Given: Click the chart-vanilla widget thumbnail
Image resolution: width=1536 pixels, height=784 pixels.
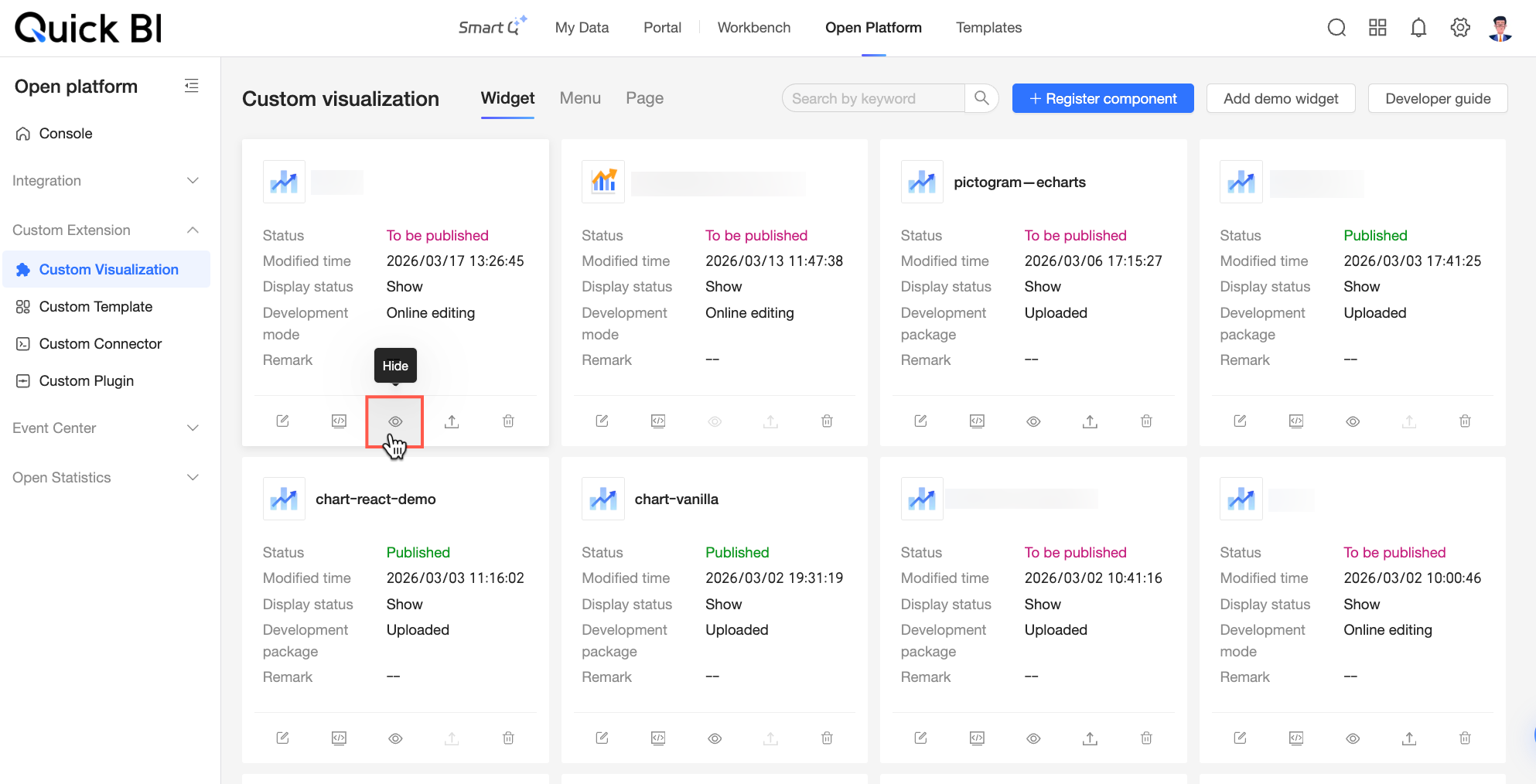Looking at the screenshot, I should [x=603, y=499].
